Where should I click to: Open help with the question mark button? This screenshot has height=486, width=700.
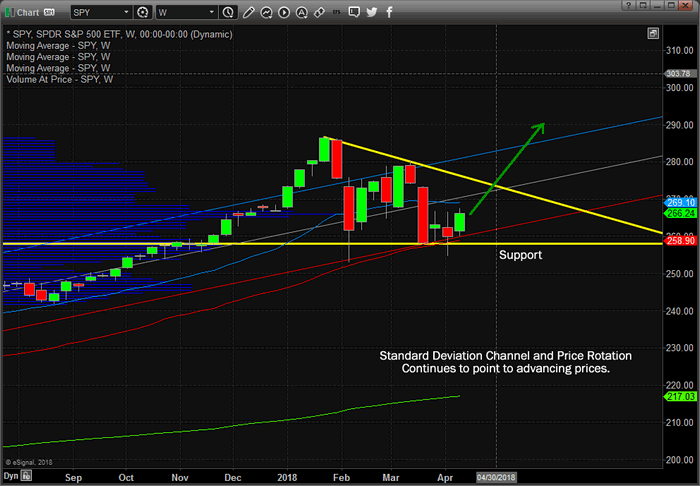tap(629, 5)
